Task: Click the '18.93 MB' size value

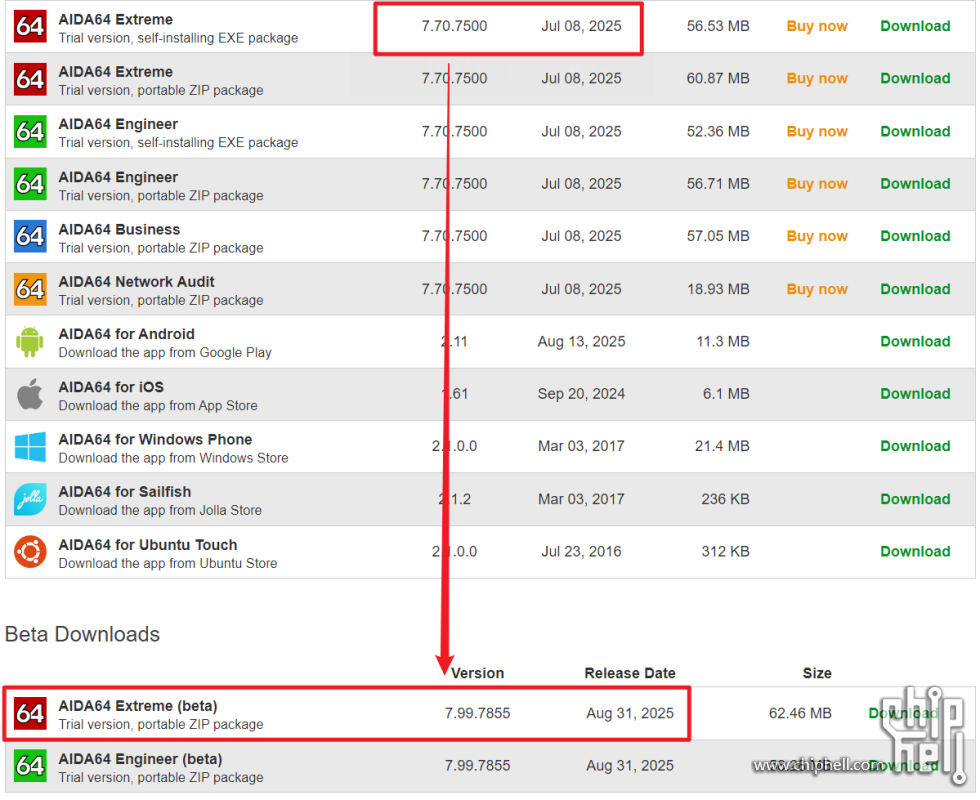Action: tap(718, 289)
